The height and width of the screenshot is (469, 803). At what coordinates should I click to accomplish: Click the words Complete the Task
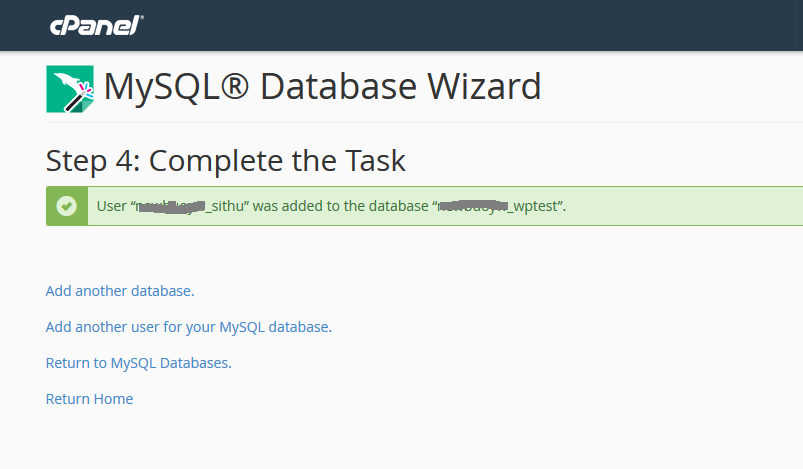tap(277, 160)
